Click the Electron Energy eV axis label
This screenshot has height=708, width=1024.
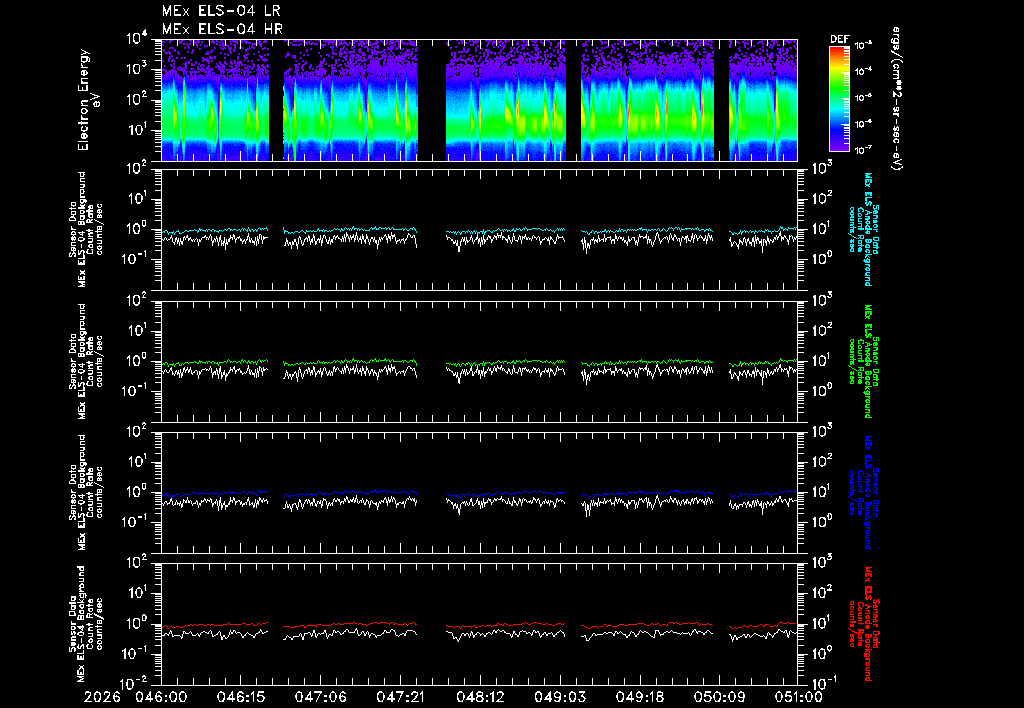pos(88,100)
